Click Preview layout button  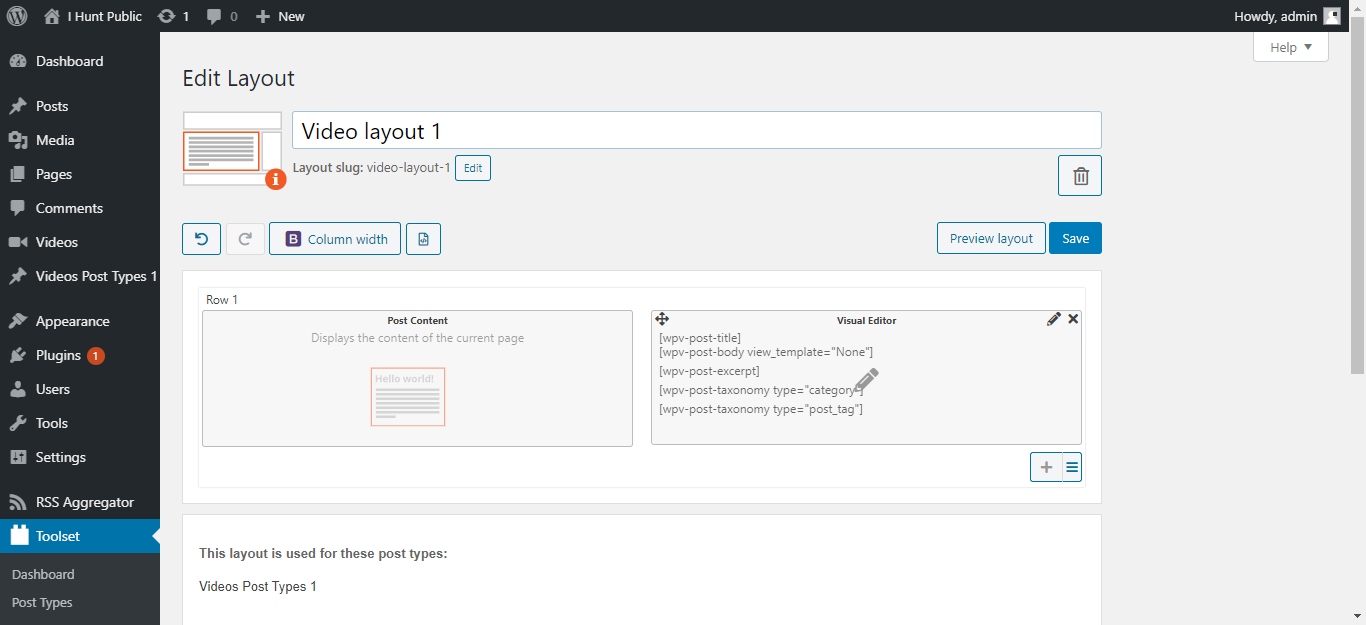991,238
